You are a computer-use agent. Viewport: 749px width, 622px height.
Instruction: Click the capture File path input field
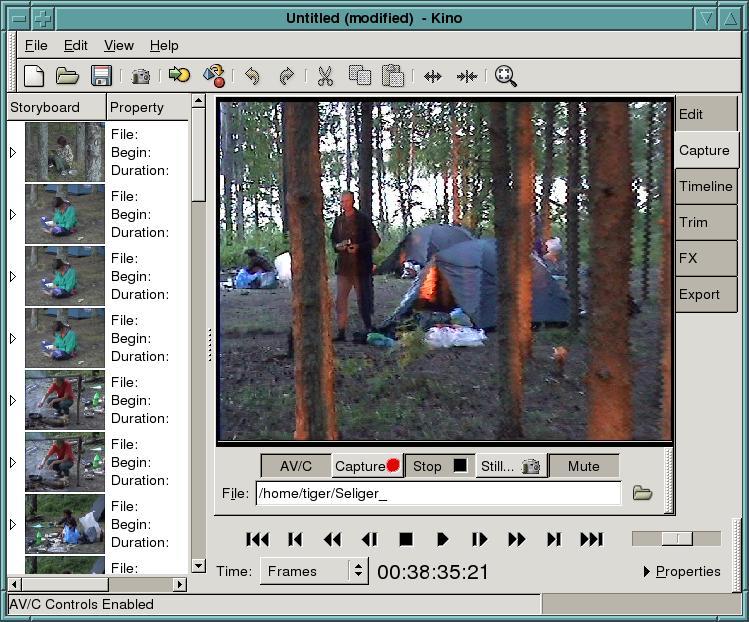tap(438, 493)
